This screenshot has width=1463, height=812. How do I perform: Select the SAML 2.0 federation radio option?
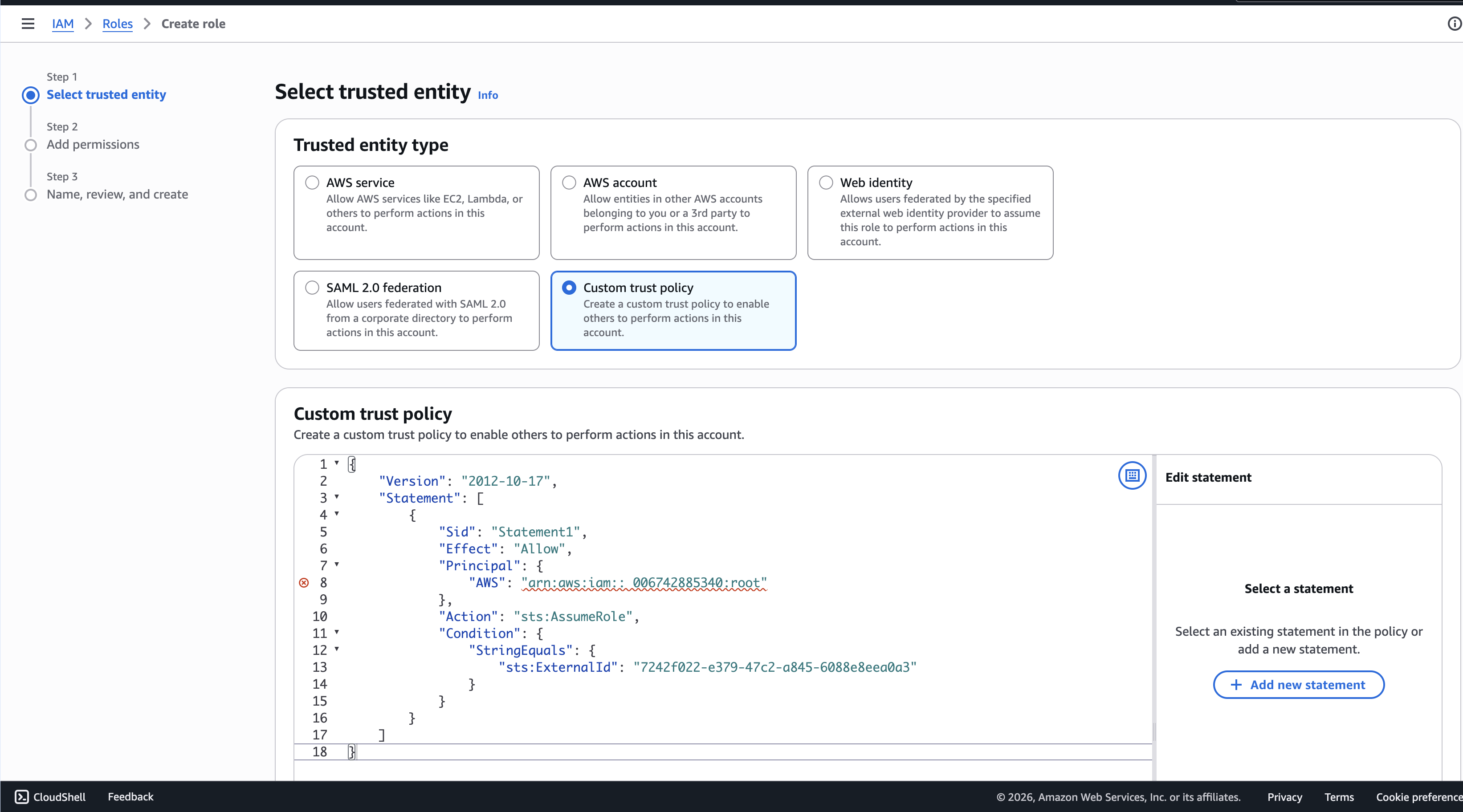pyautogui.click(x=312, y=287)
